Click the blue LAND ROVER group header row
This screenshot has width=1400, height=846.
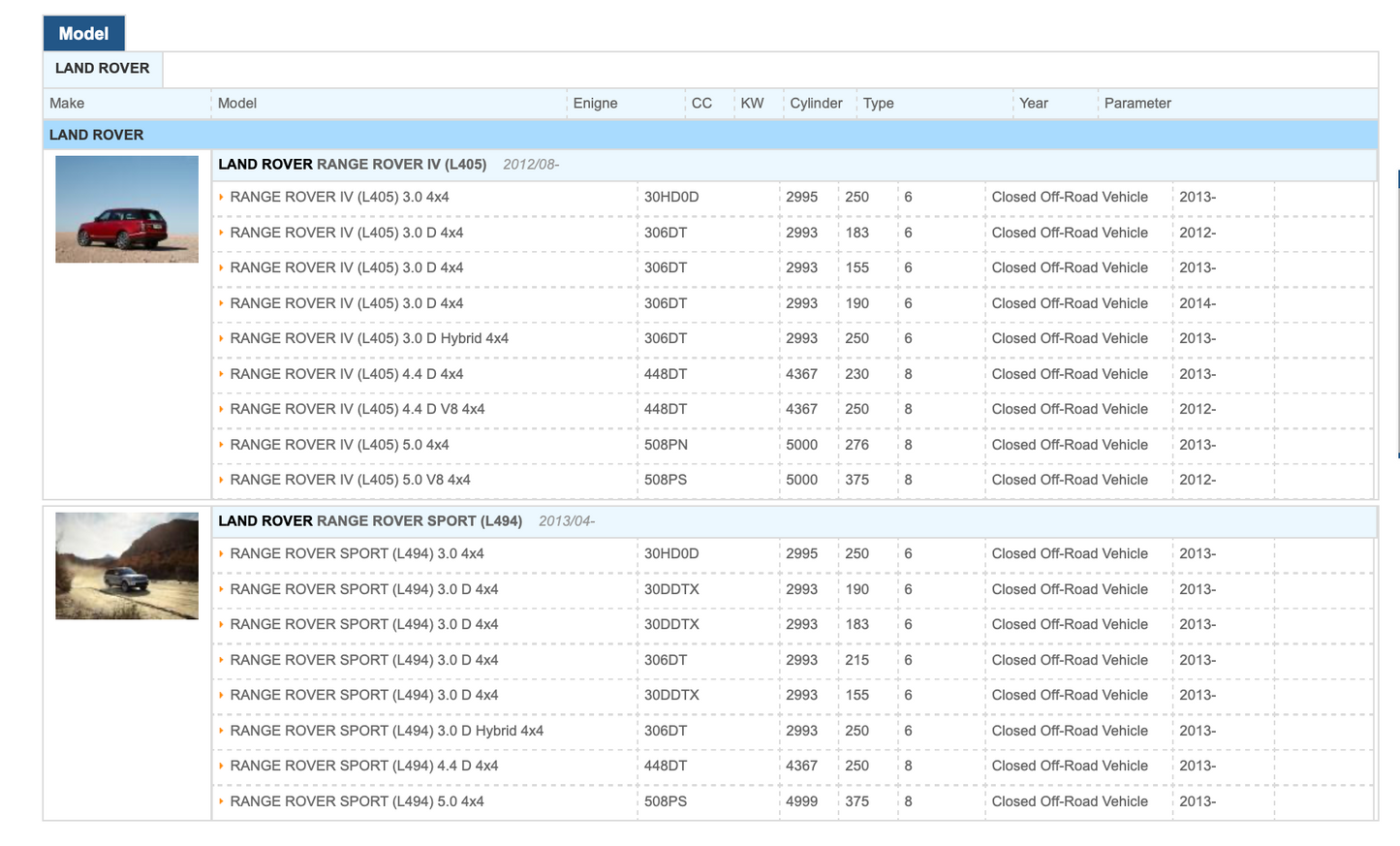(710, 135)
